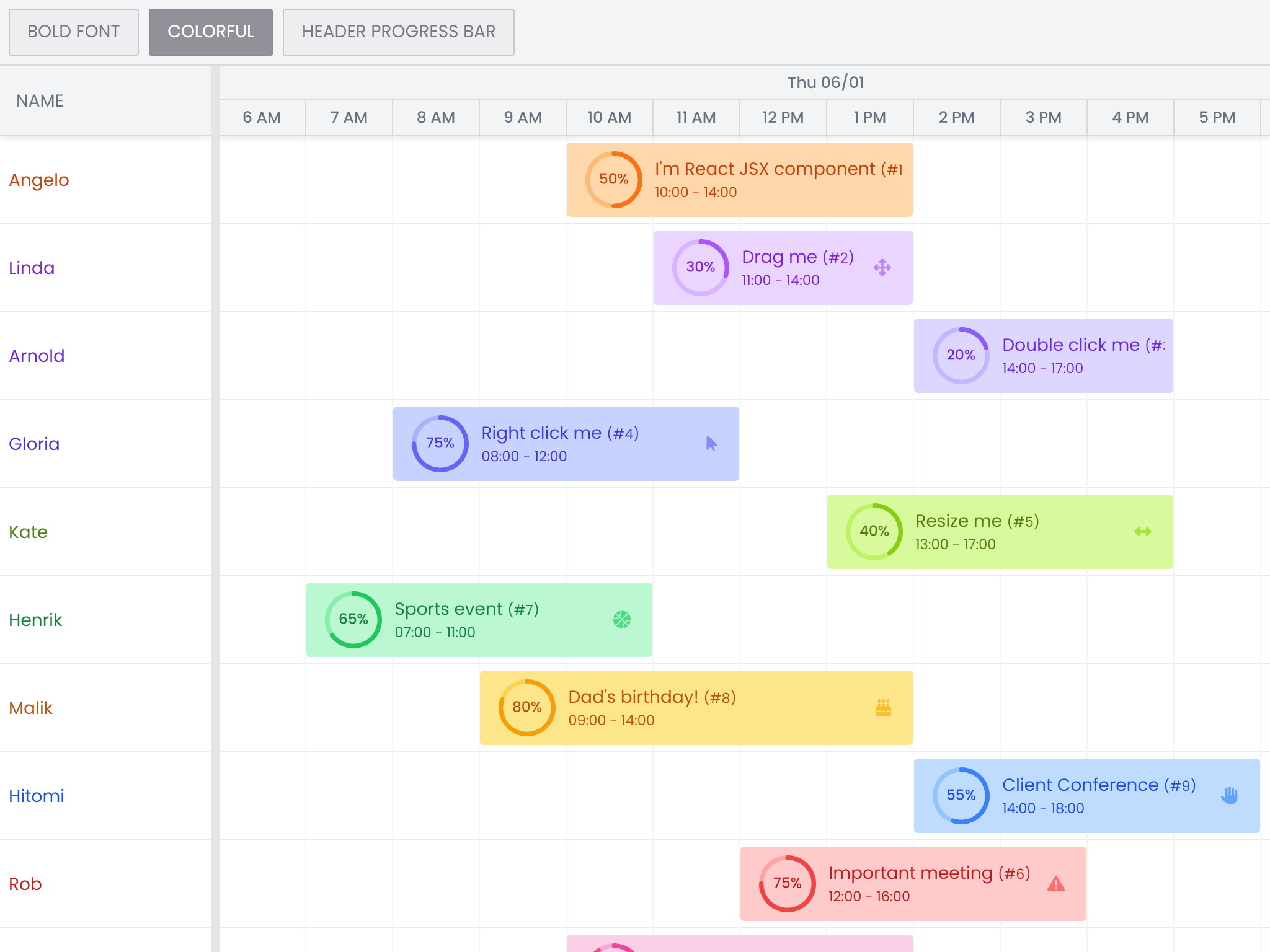The width and height of the screenshot is (1270, 952).
Task: Click the 07:00 - 11:00 time text
Action: point(435,633)
